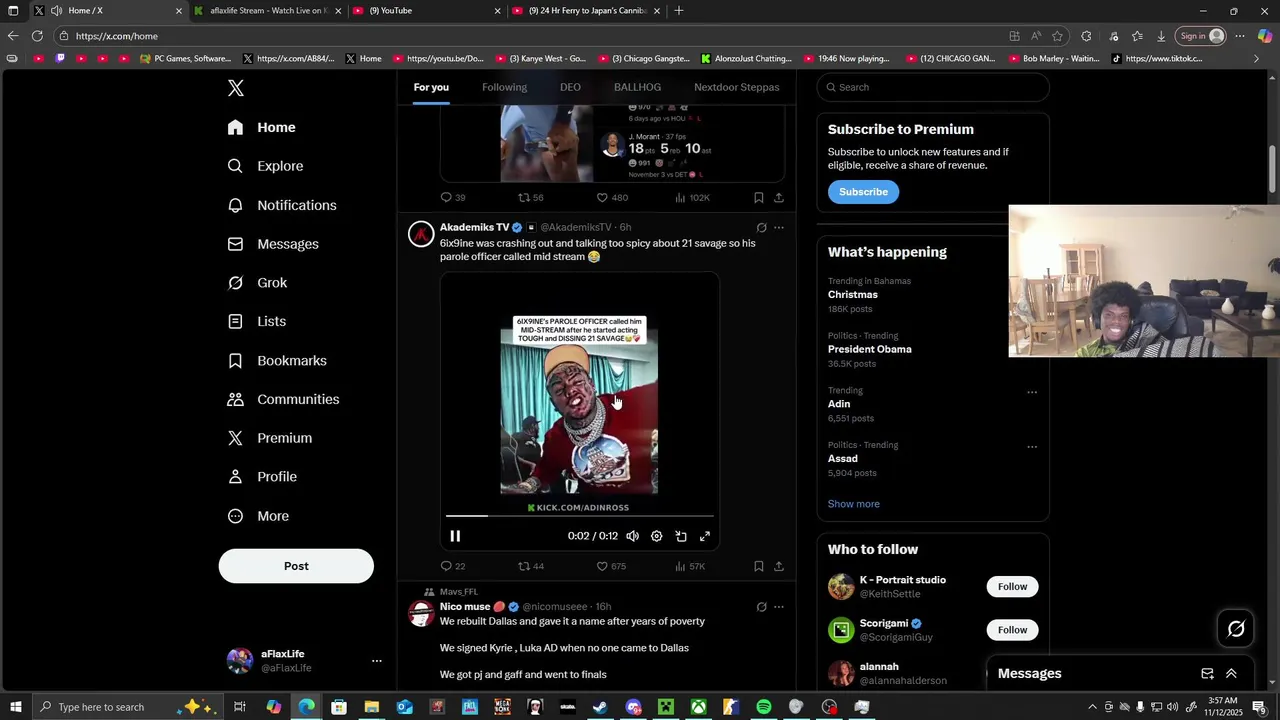This screenshot has width=1280, height=720.
Task: Switch to the DEO tab
Action: click(570, 87)
